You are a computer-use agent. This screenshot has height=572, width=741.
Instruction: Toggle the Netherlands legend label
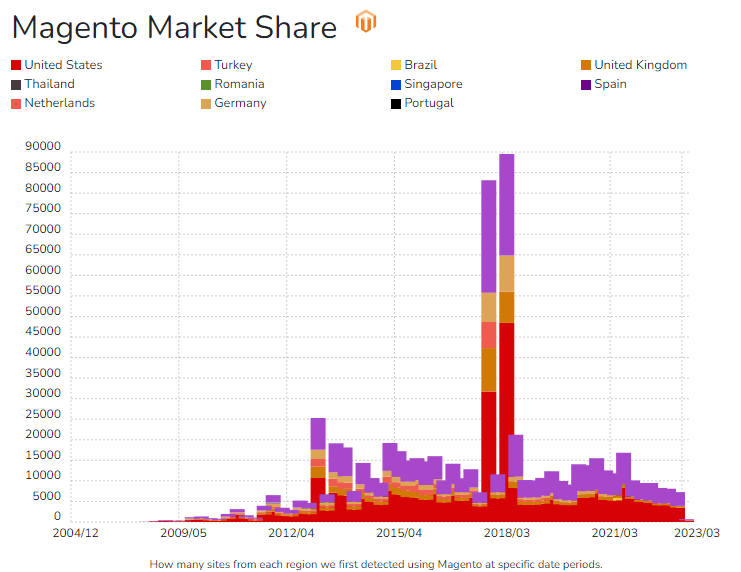tap(60, 103)
